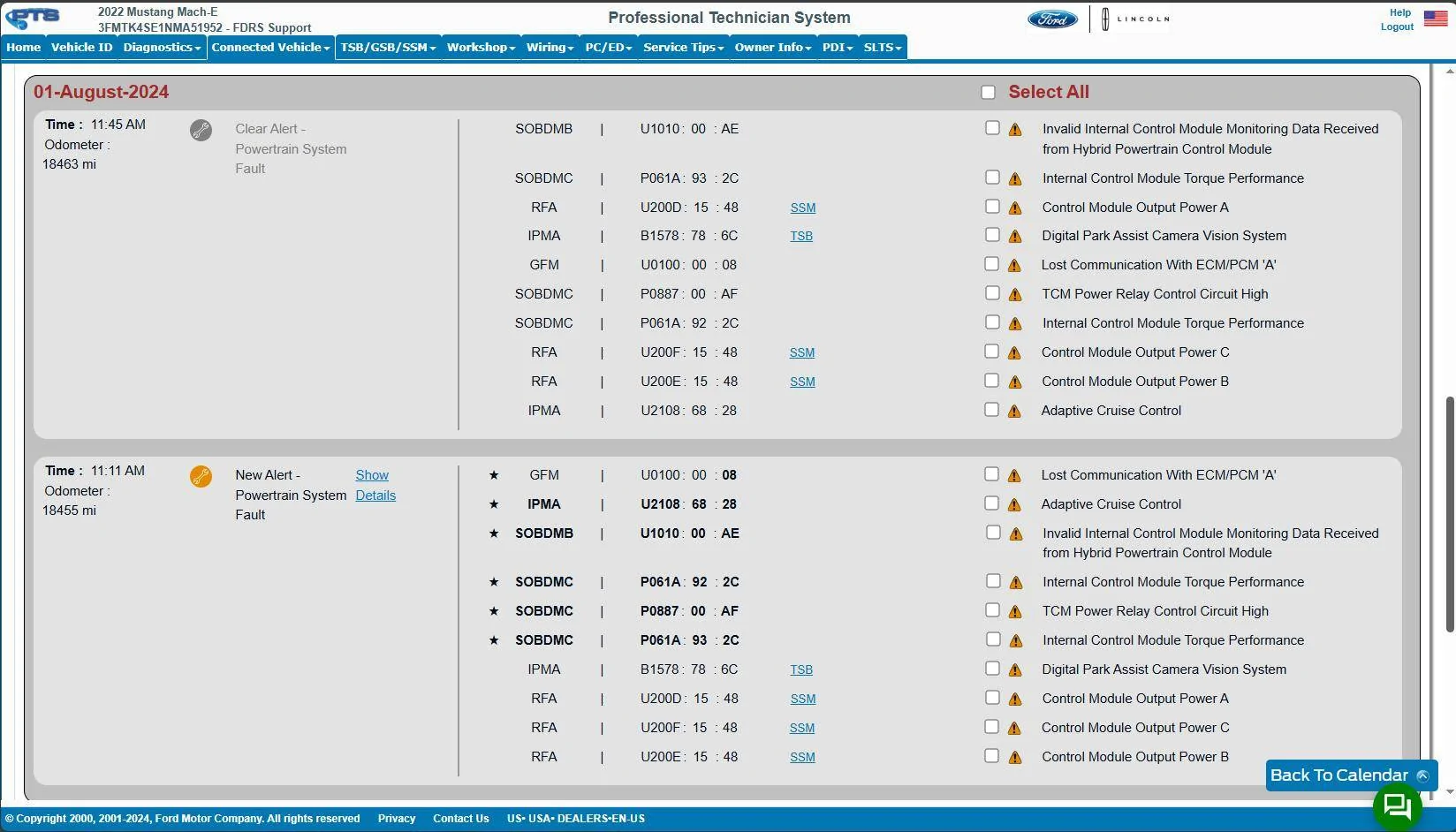Click the PTS logo icon
This screenshot has width=1456, height=832.
[33, 18]
